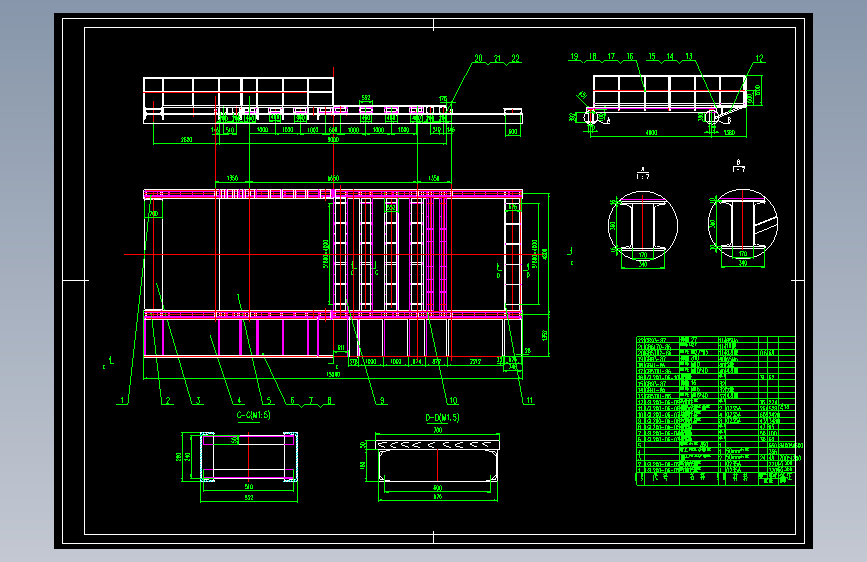Image resolution: width=867 pixels, height=562 pixels.
Task: Select part callout number 7
Action: coord(311,400)
